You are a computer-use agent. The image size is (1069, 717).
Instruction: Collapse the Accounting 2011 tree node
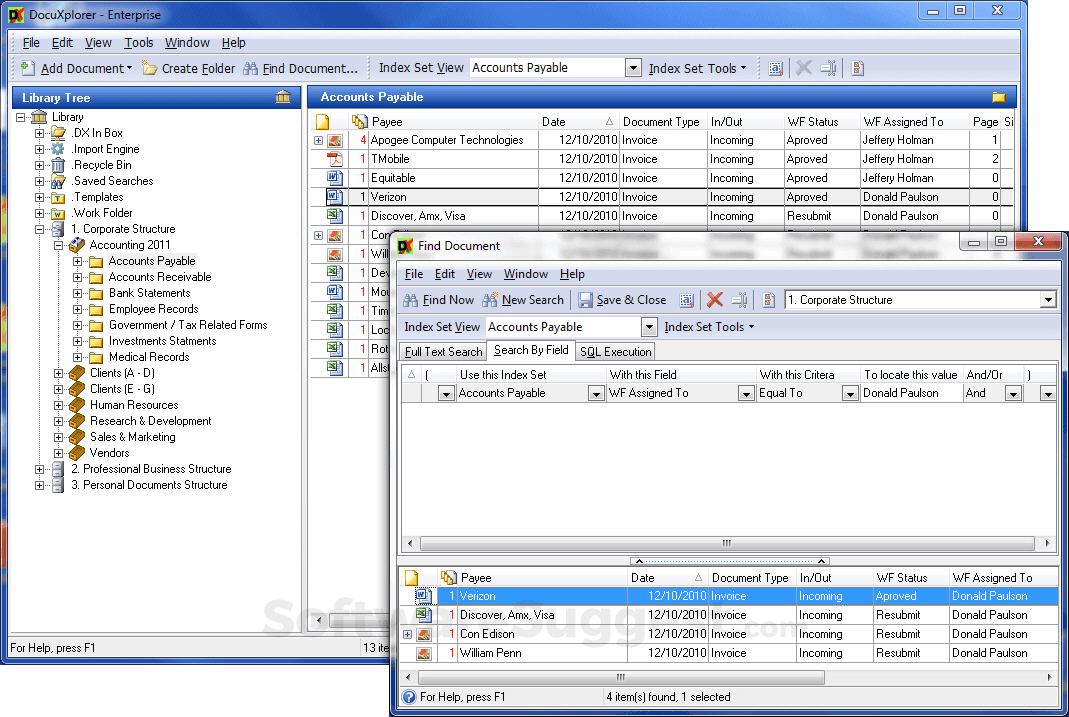(59, 245)
